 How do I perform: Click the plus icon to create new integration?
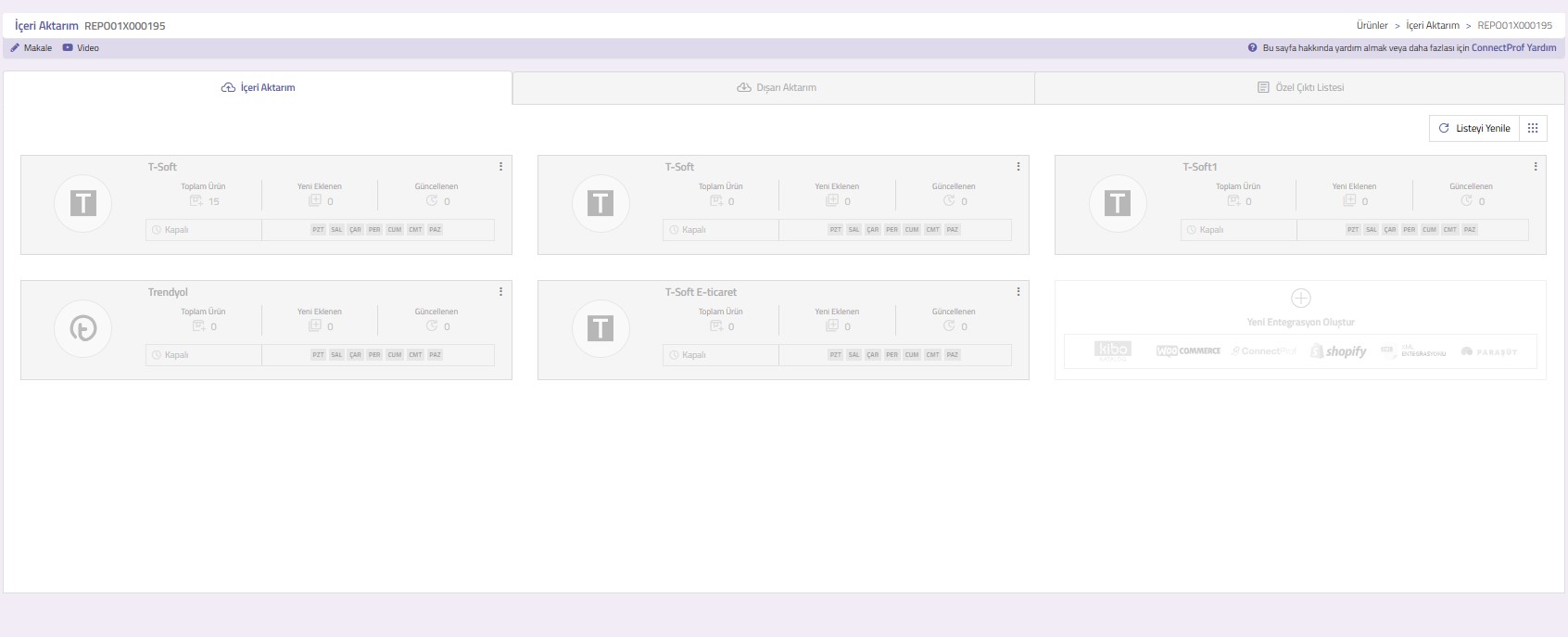coord(1300,299)
